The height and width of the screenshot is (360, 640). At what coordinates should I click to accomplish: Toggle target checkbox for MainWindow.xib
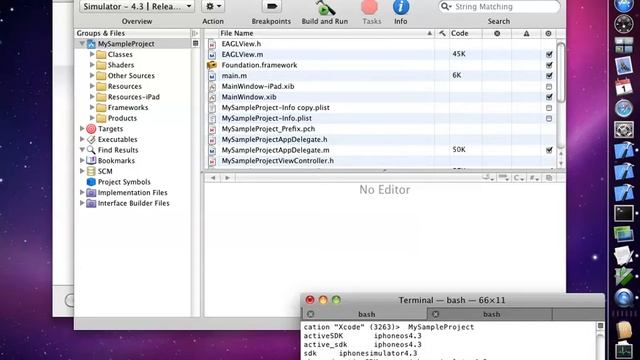click(x=549, y=97)
